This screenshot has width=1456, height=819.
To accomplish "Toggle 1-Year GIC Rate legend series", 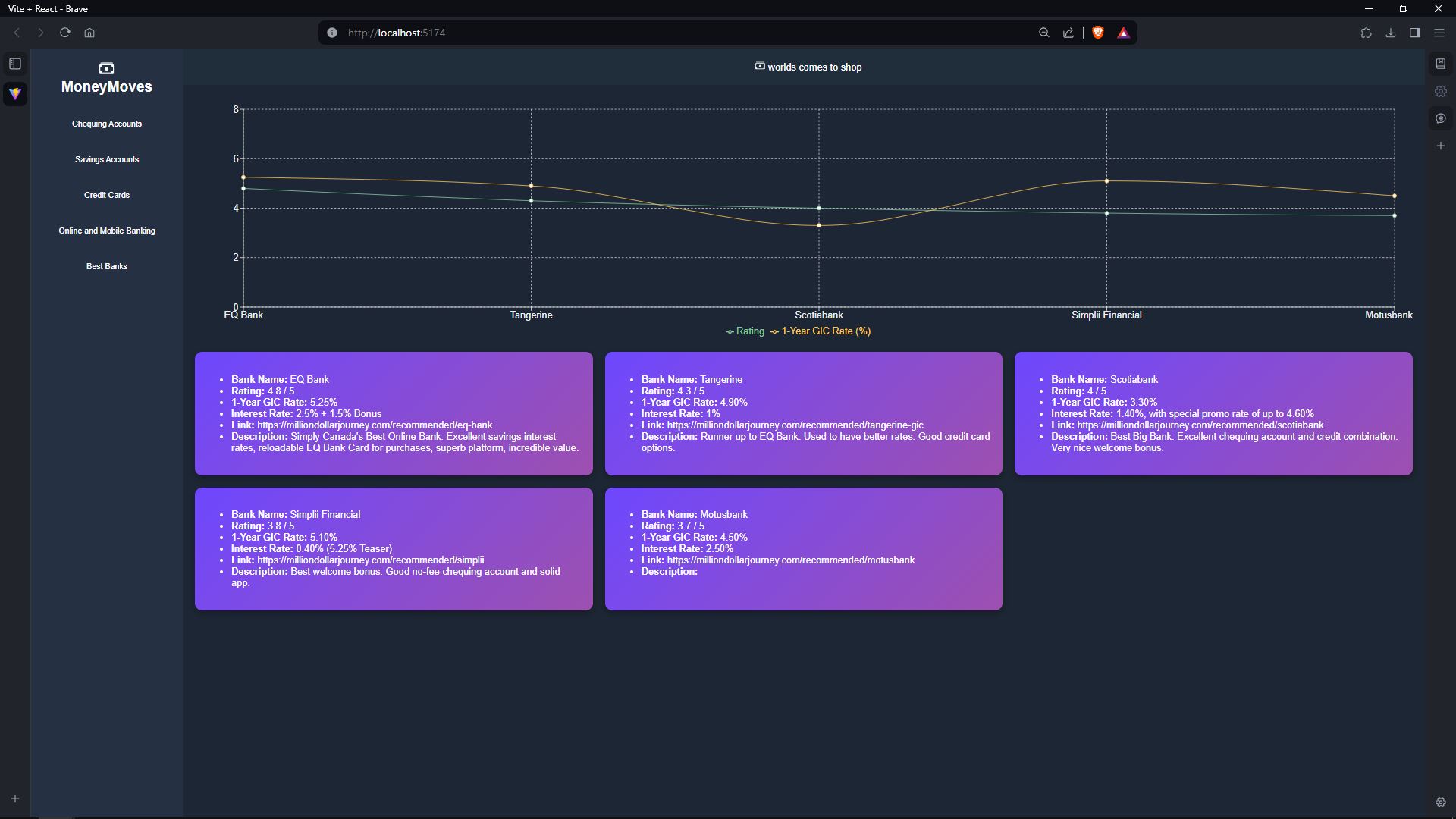I will click(821, 331).
